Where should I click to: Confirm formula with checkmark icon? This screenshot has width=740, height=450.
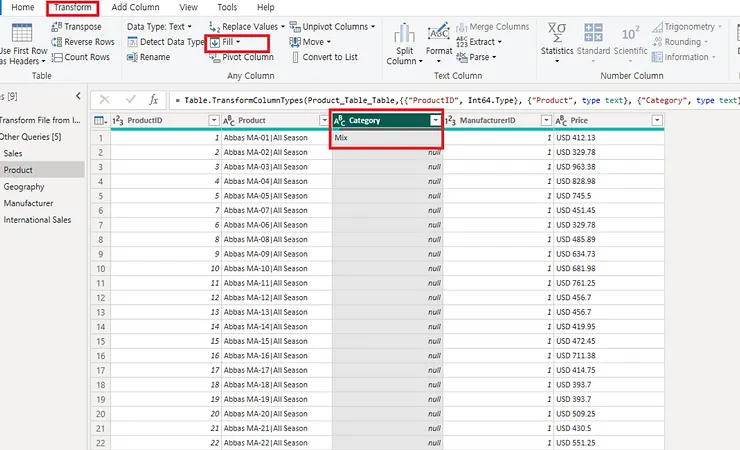point(129,100)
